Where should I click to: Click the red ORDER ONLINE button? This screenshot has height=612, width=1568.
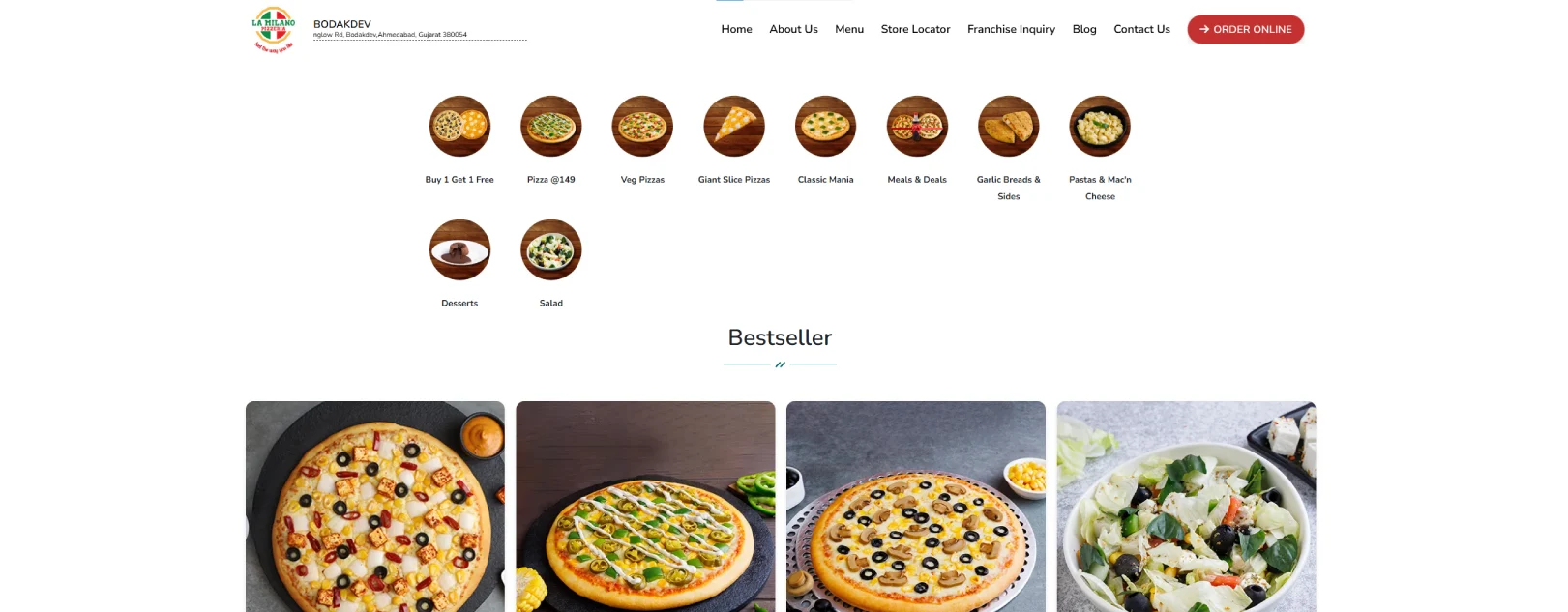pyautogui.click(x=1246, y=29)
